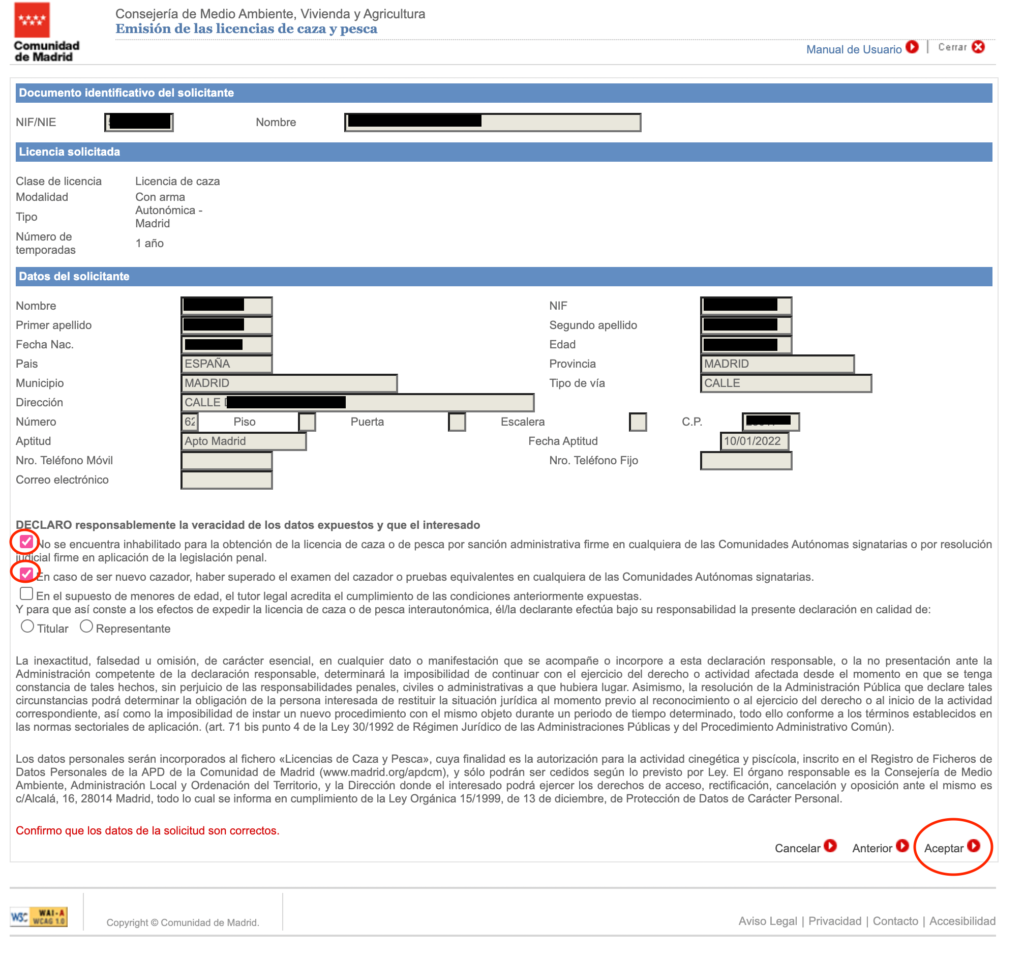The height and width of the screenshot is (956, 1024).
Task: Click the red 'Confirmo que los datos' confirmation text
Action: click(148, 831)
